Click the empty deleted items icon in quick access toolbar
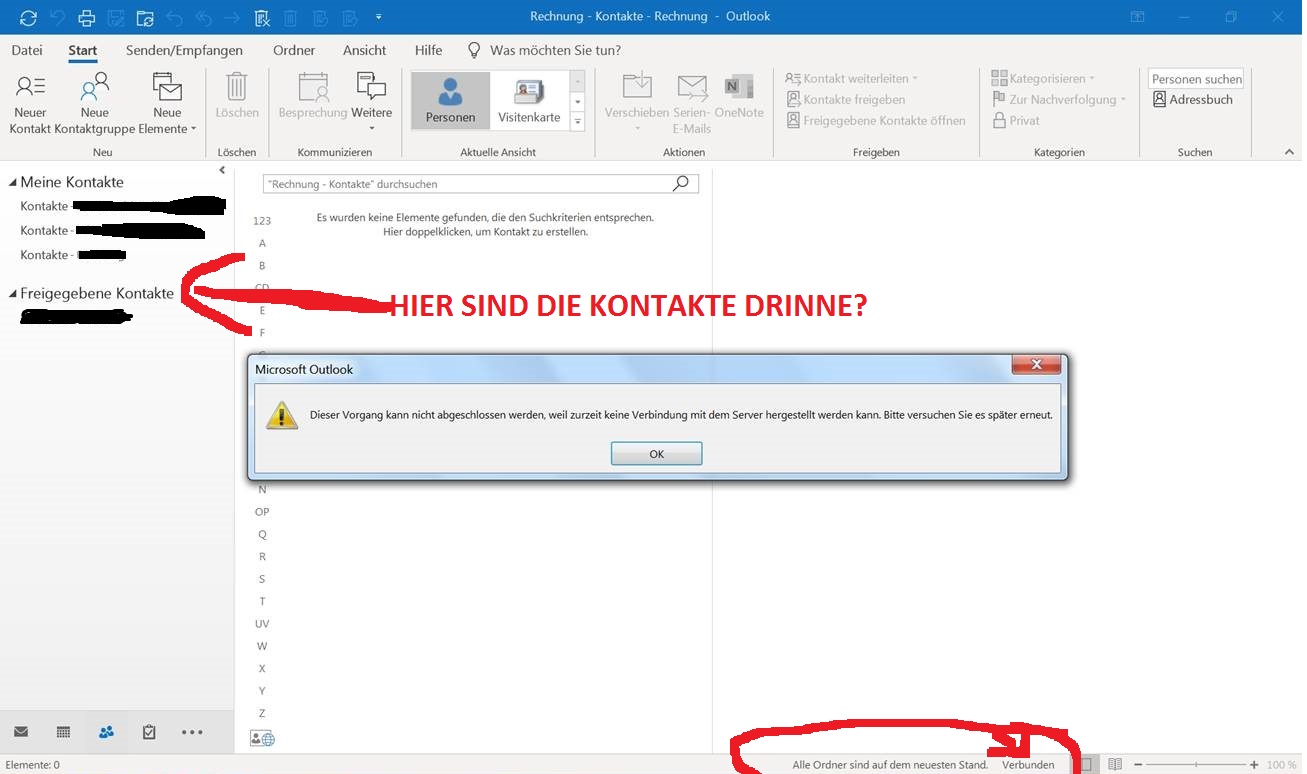This screenshot has width=1307, height=774. click(262, 17)
